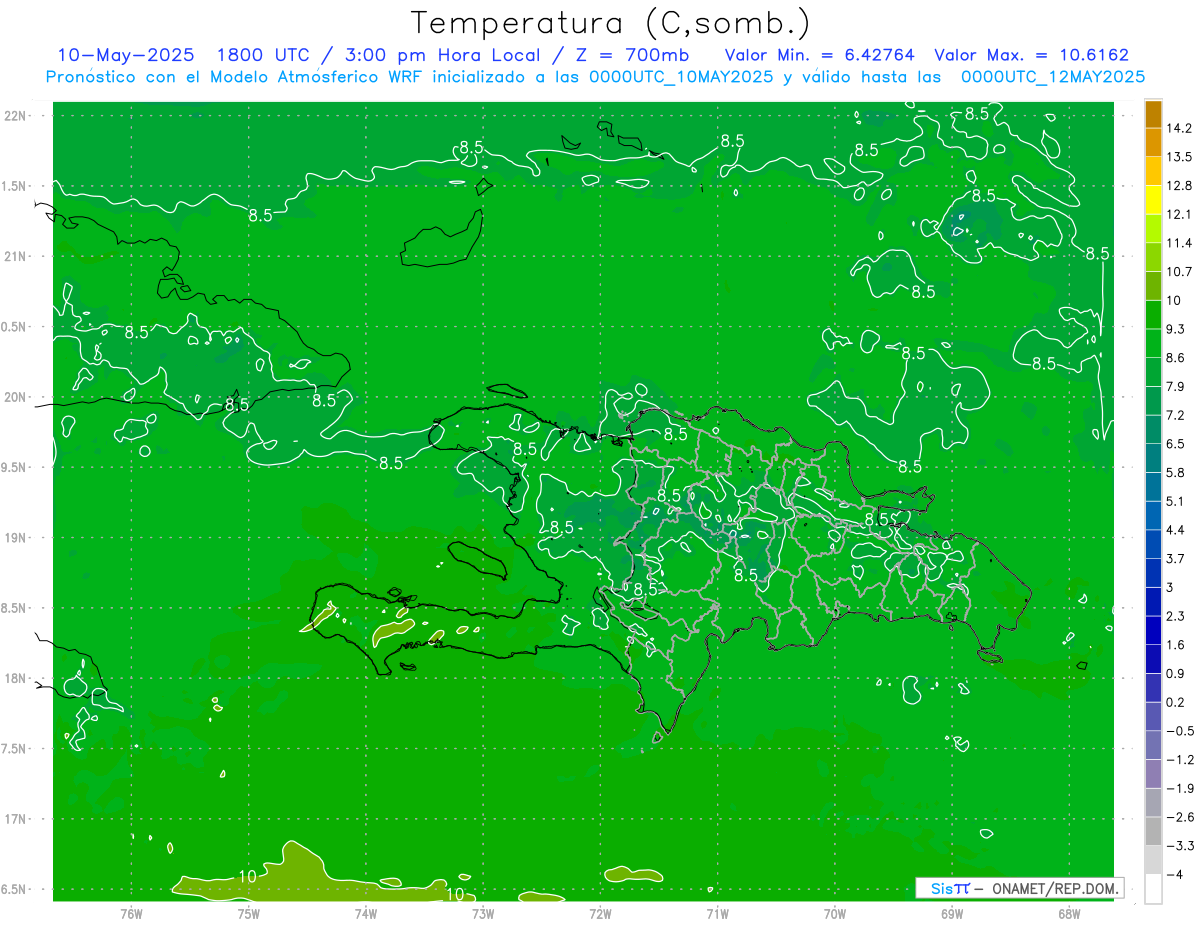1200x927 pixels.
Task: Click colorbar value "11.4"
Action: 1179,243
